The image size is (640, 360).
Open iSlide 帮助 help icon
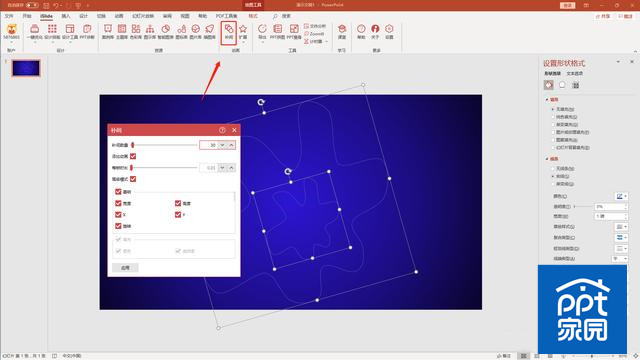(361, 32)
